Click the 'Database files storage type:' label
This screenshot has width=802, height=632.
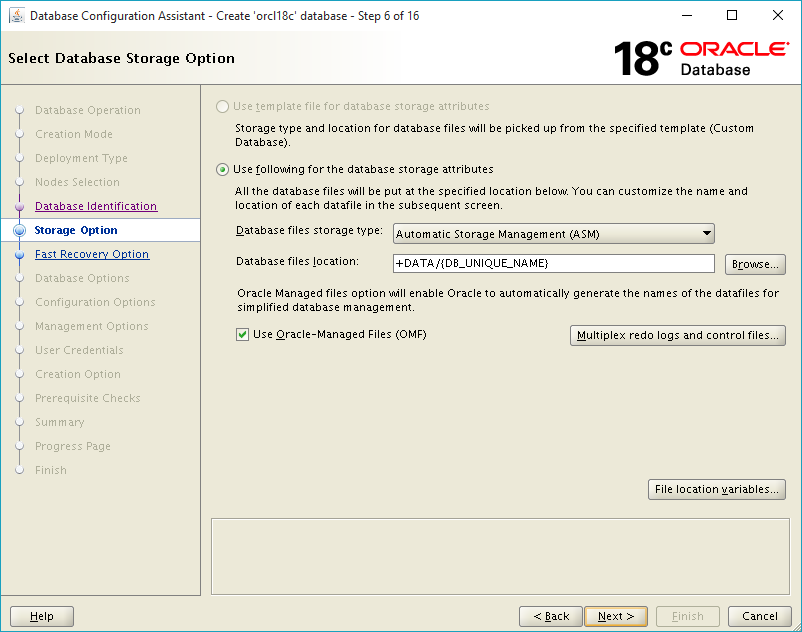pos(309,231)
